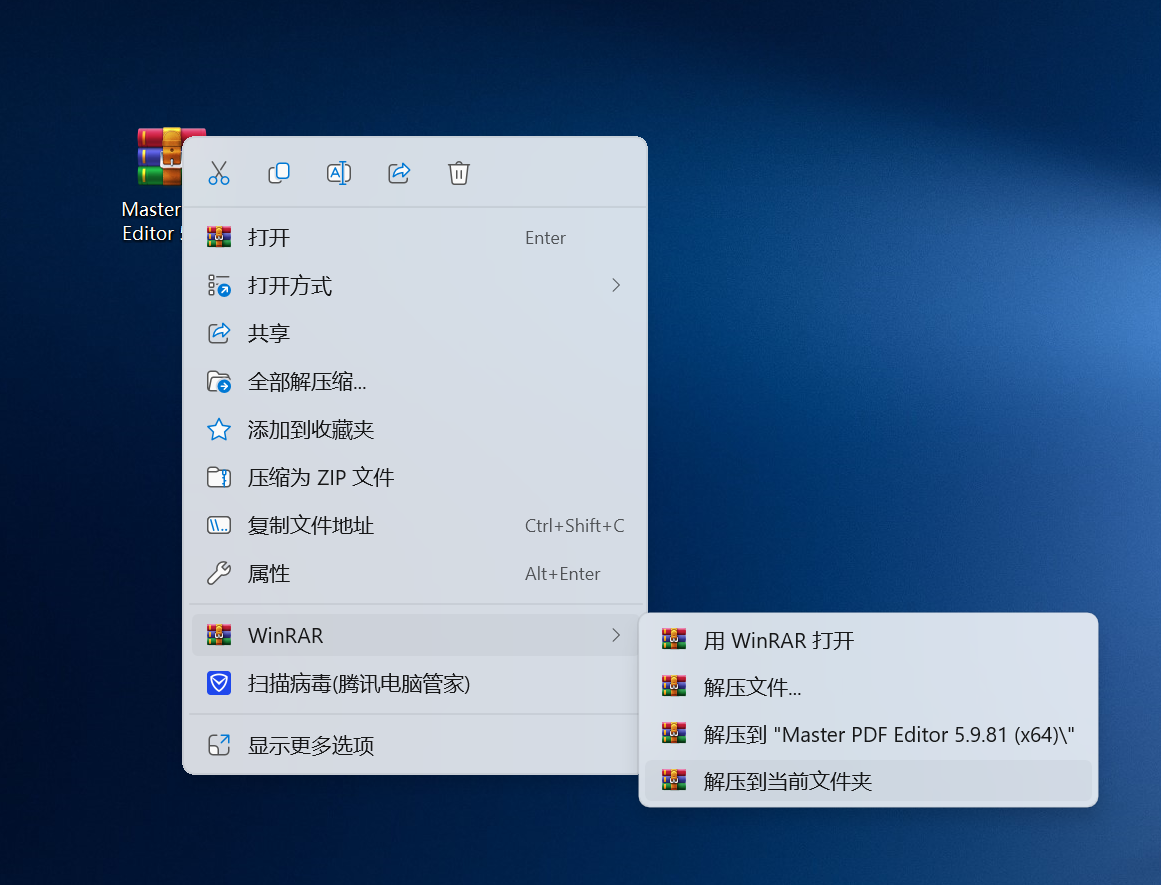Open 显示更多选项 for the classic menu
The image size is (1161, 885).
point(310,746)
